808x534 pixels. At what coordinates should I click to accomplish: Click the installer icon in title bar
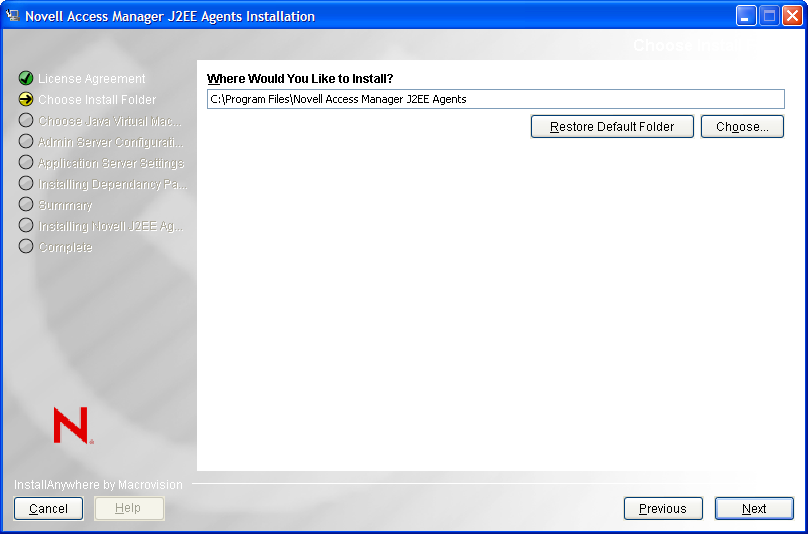click(12, 15)
